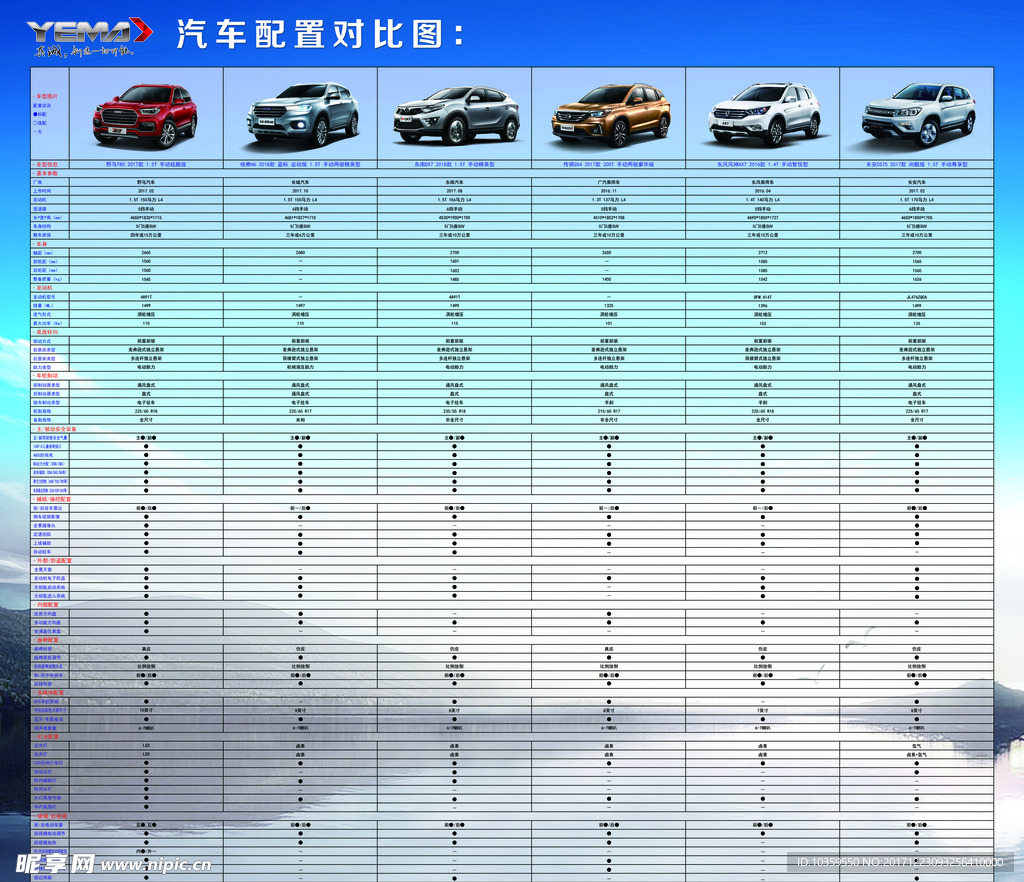
Task: Click the 车型信息 row label
Action: (x=46, y=165)
